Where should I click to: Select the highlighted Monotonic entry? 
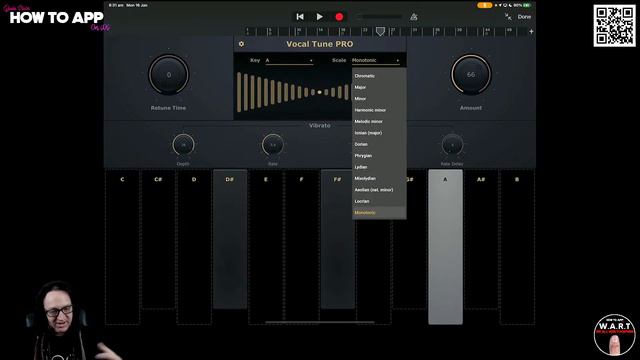[x=379, y=213]
